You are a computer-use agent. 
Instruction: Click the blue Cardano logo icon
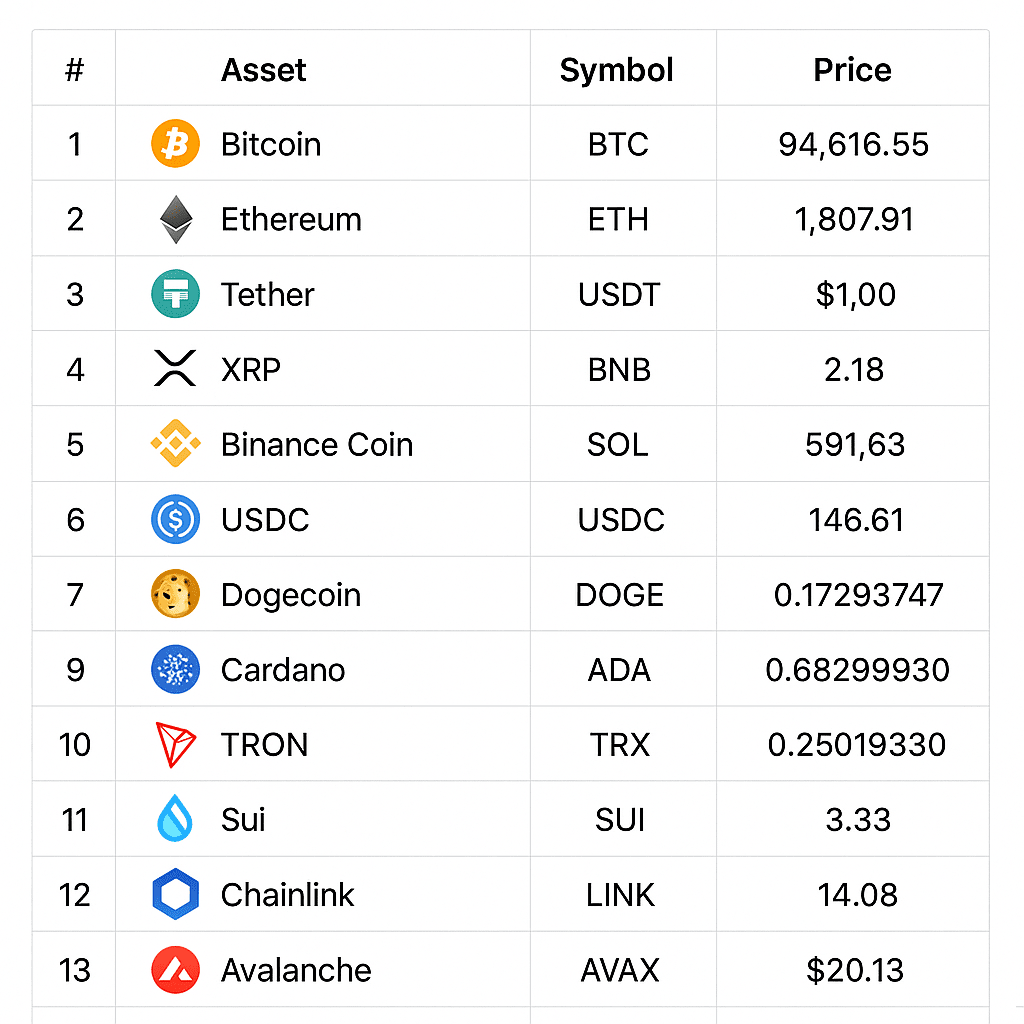point(175,670)
